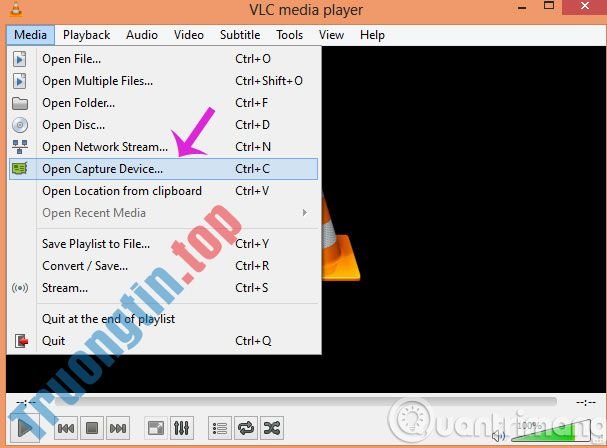607x448 pixels.
Task: Mute audio via speaker icon
Action: pyautogui.click(x=498, y=436)
